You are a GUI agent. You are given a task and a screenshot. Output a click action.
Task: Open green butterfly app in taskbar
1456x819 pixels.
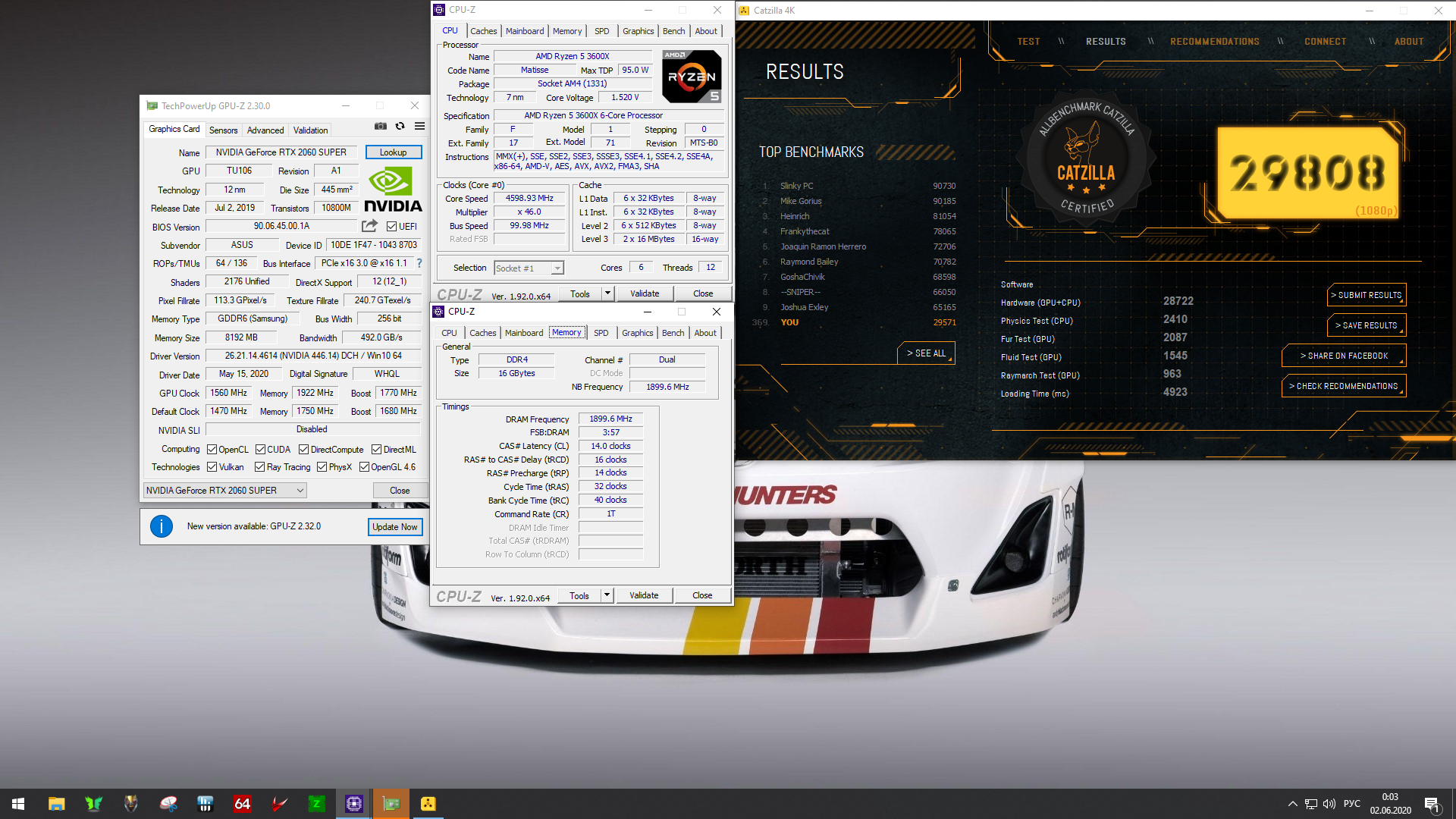pyautogui.click(x=93, y=804)
